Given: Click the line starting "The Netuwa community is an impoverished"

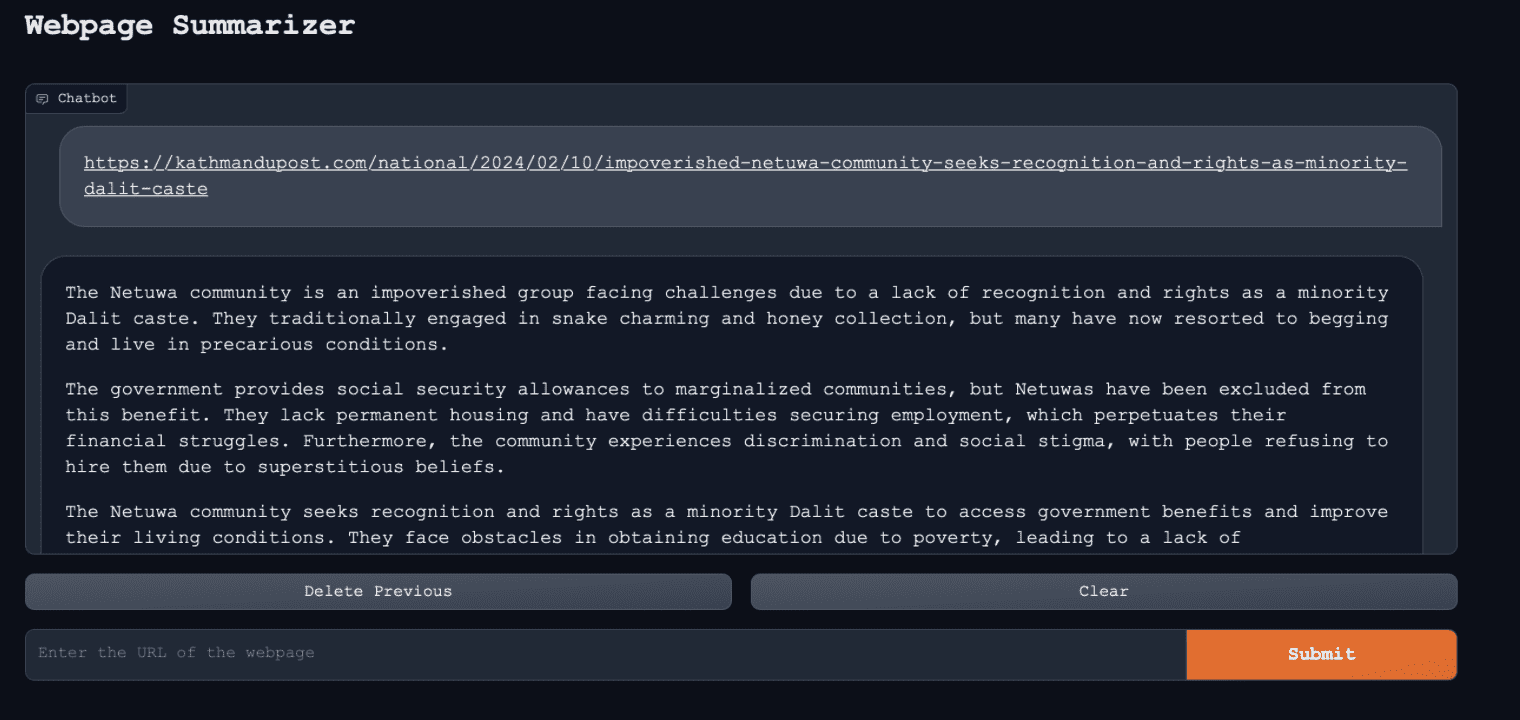Looking at the screenshot, I should click(726, 293).
